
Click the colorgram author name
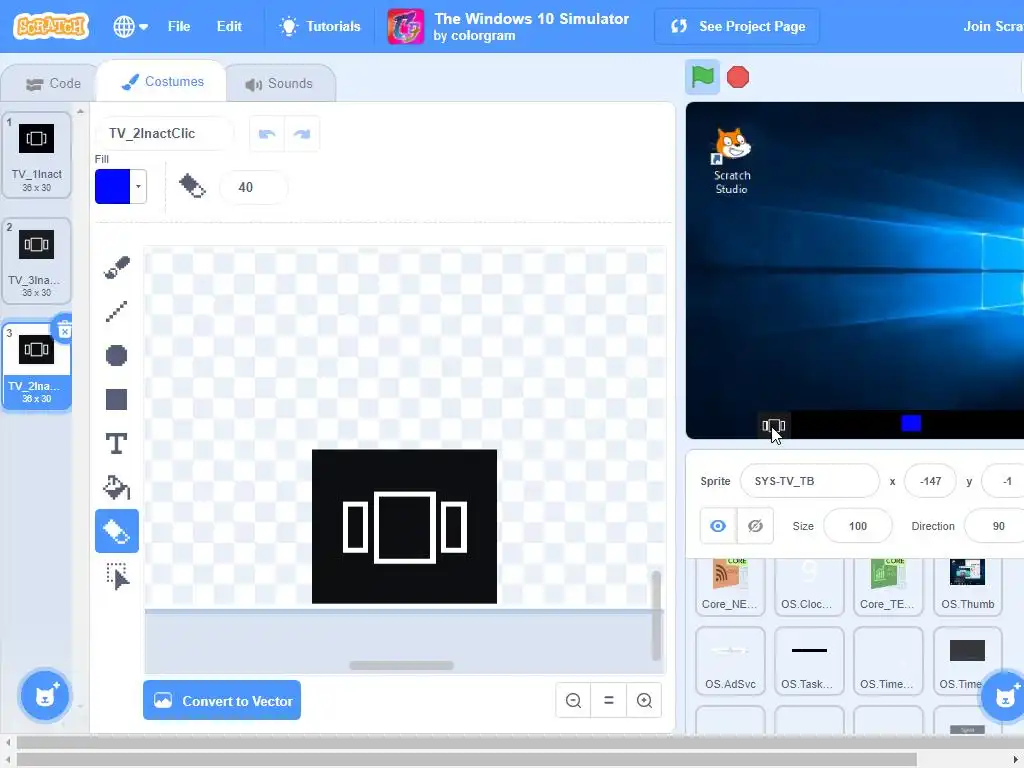483,35
